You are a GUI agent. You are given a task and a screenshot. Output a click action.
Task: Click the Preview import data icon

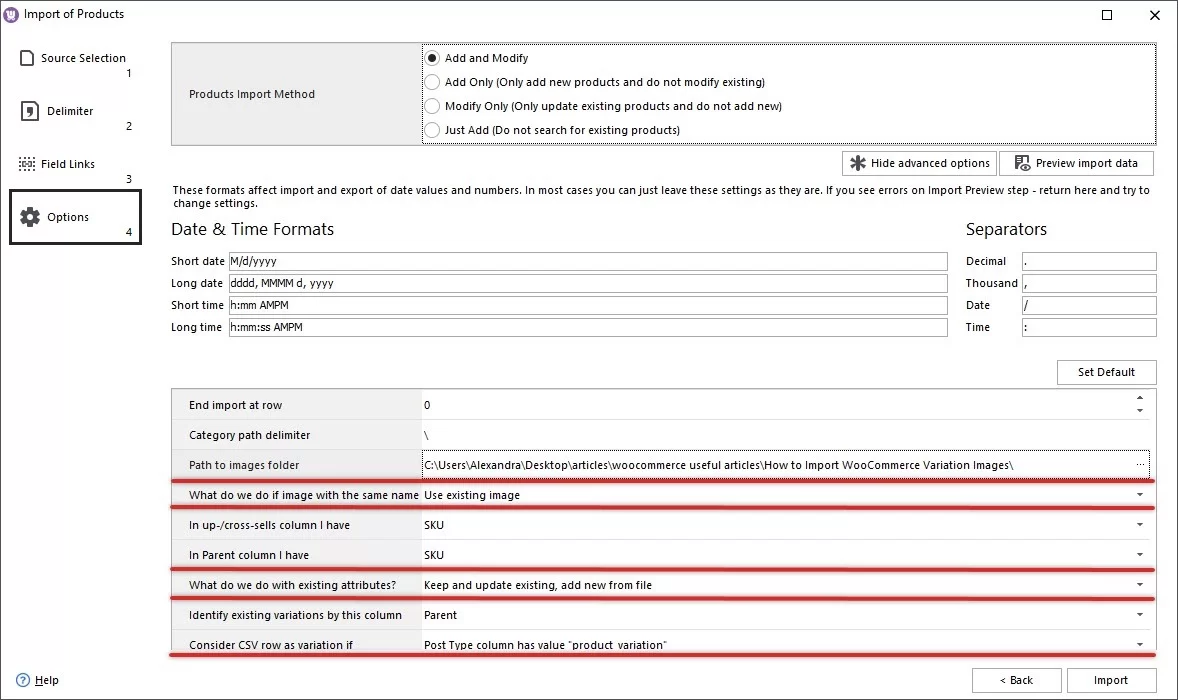(1023, 163)
